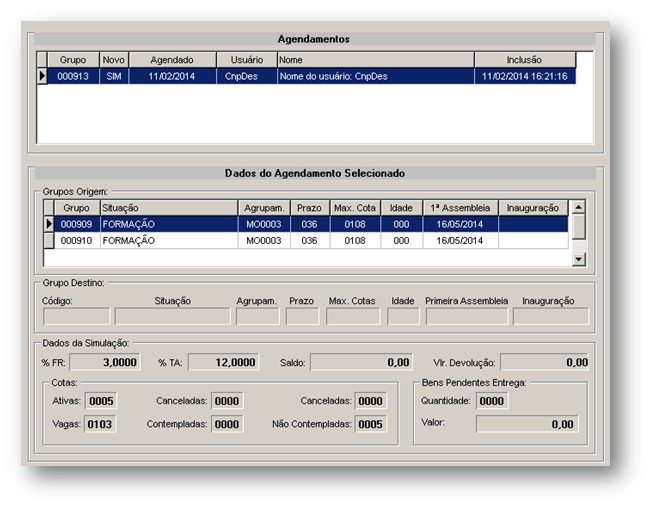The width and height of the screenshot is (652, 508).
Task: Click the Agendado column header
Action: (172, 60)
